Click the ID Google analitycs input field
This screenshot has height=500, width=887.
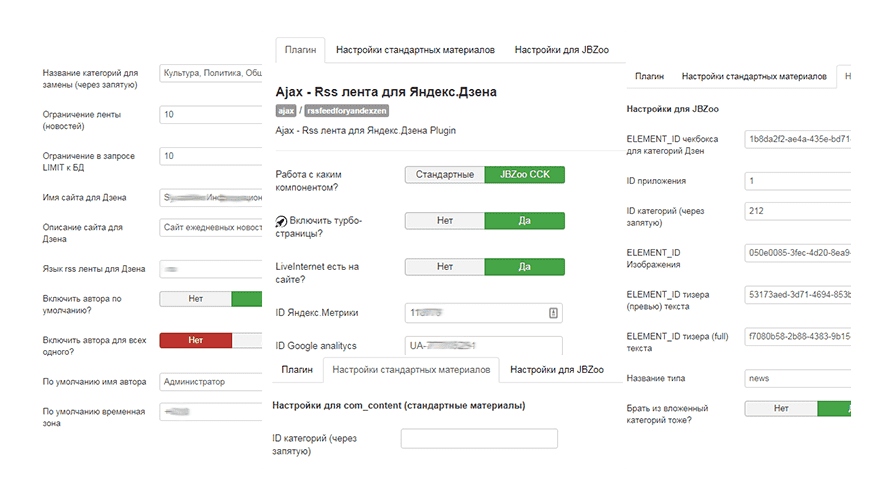point(483,346)
